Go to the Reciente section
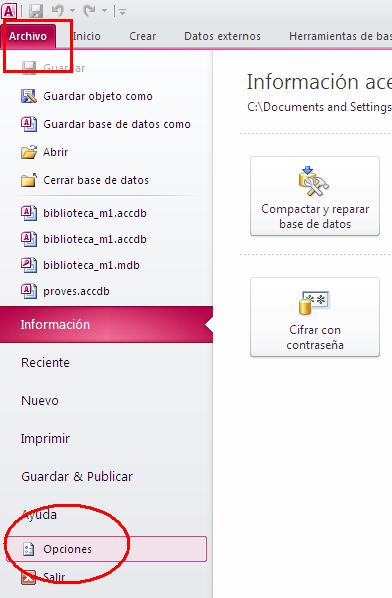Image resolution: width=392 pixels, height=598 pixels. [45, 362]
